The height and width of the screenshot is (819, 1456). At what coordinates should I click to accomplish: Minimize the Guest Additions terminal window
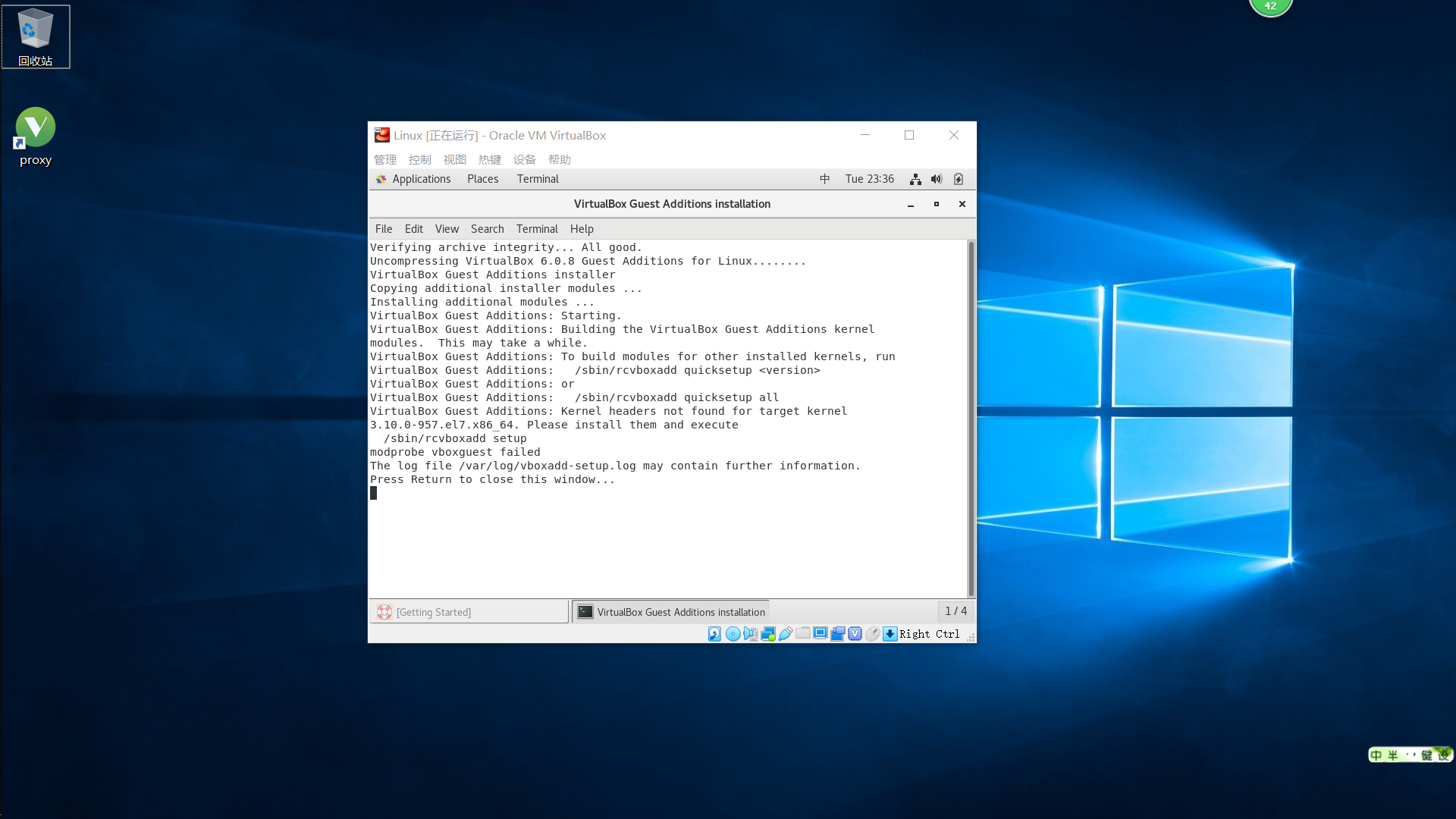[911, 204]
